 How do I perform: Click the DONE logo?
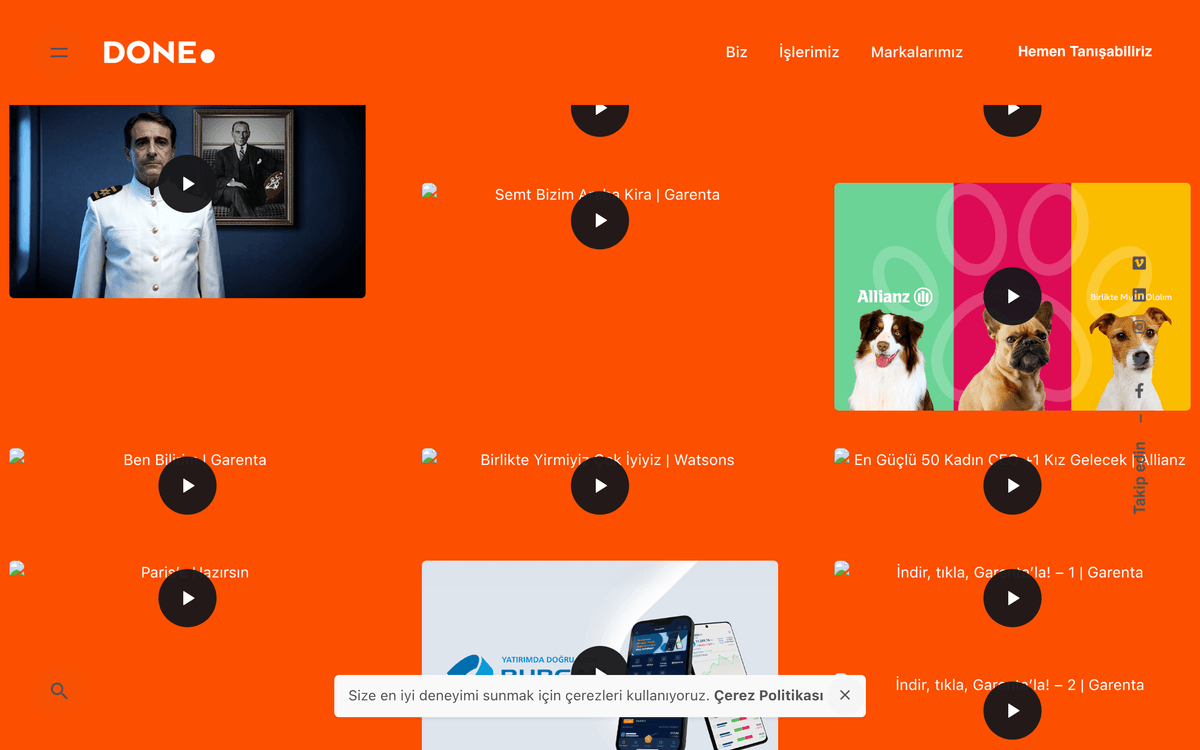click(159, 52)
